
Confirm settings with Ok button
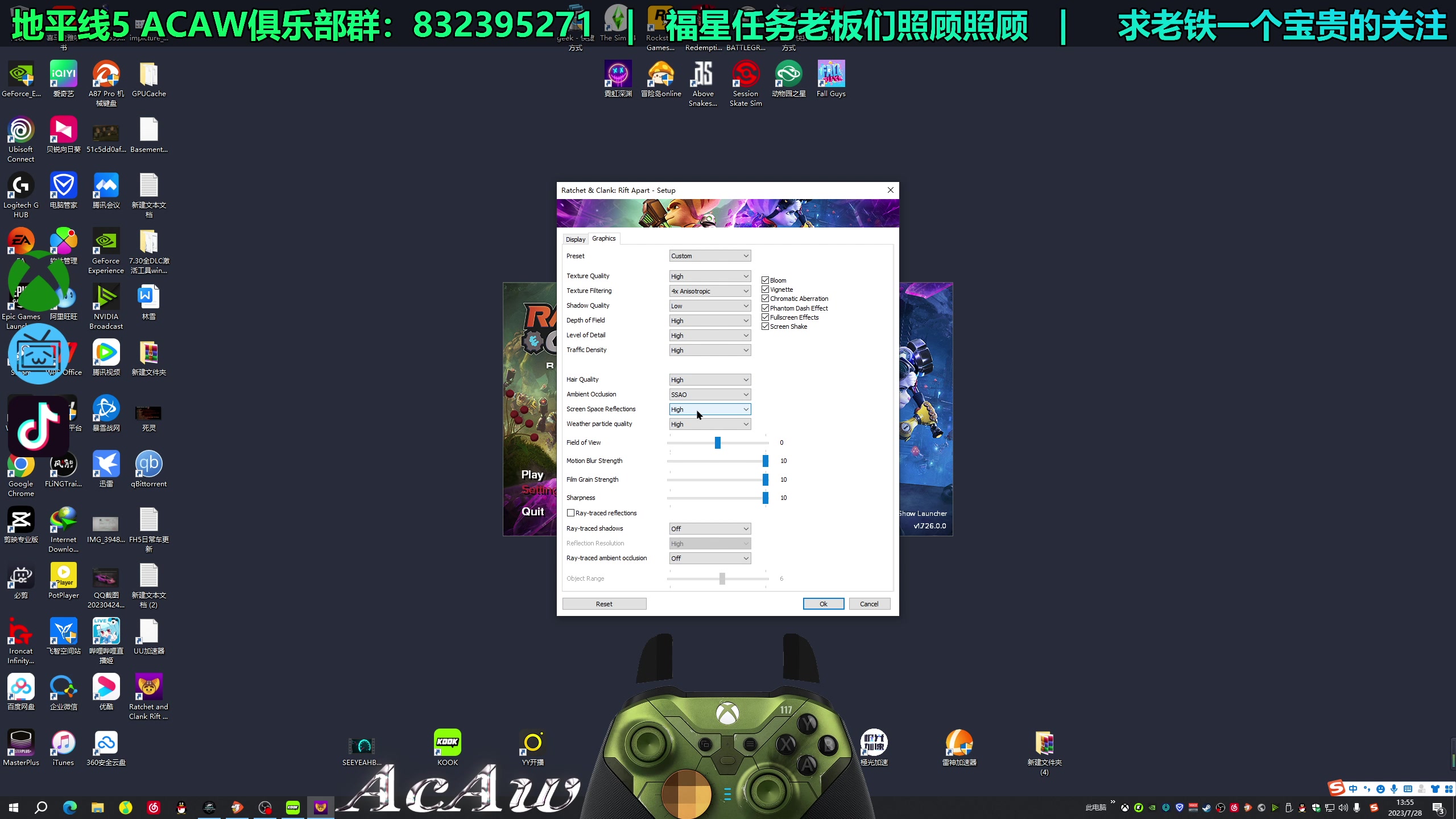(x=823, y=603)
